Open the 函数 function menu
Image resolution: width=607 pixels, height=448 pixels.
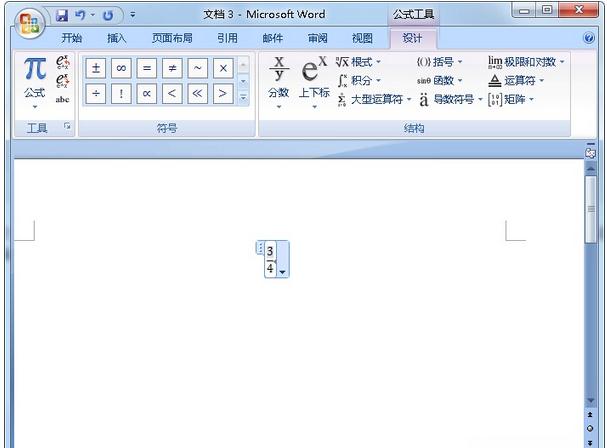click(440, 81)
